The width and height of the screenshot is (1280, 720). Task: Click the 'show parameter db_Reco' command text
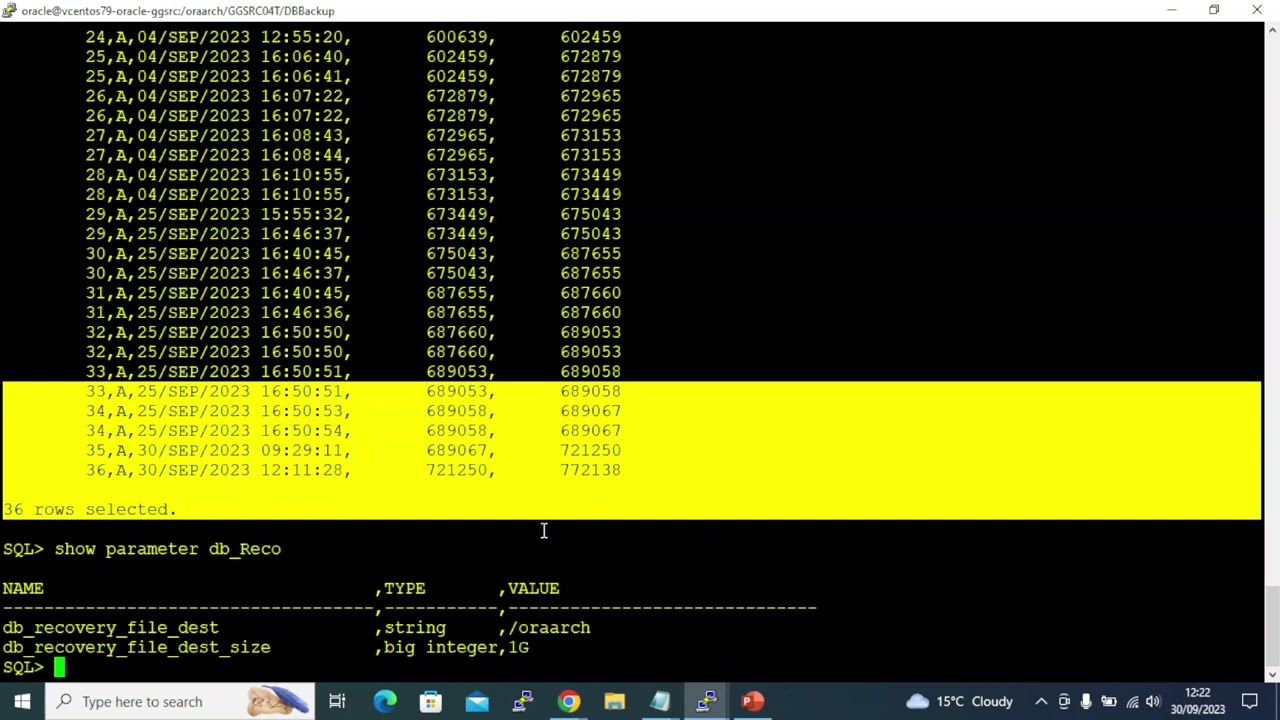pos(168,549)
